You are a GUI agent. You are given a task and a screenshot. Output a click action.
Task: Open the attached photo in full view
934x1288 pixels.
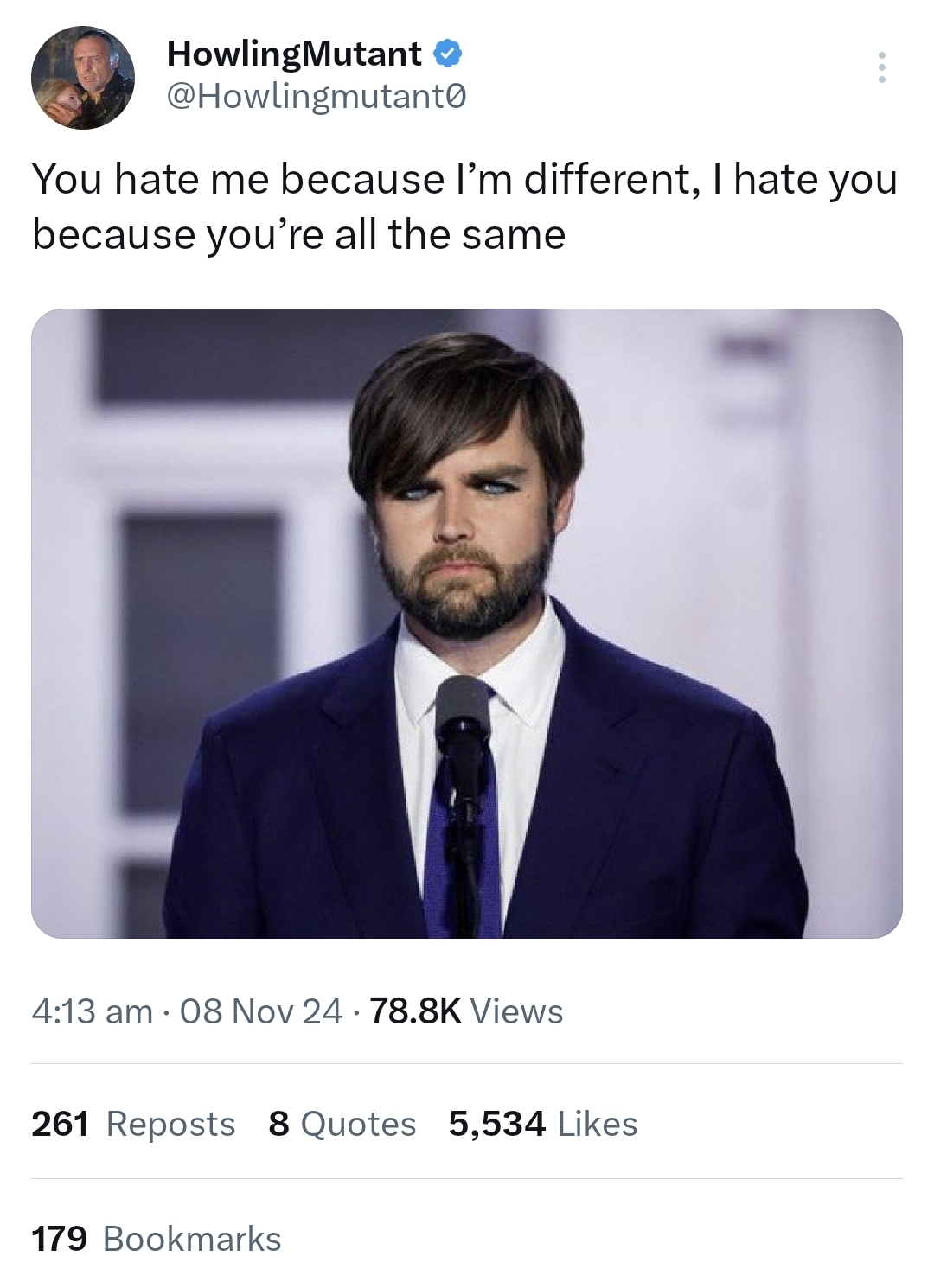click(467, 623)
